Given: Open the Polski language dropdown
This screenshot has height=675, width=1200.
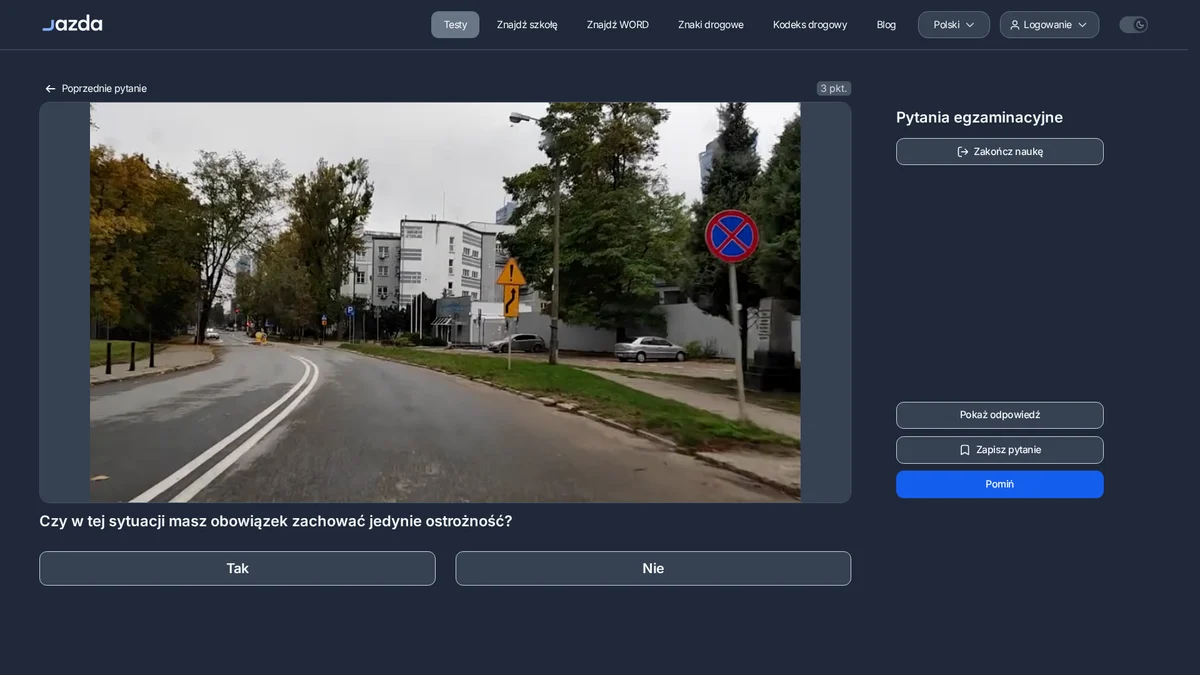Looking at the screenshot, I should [954, 25].
